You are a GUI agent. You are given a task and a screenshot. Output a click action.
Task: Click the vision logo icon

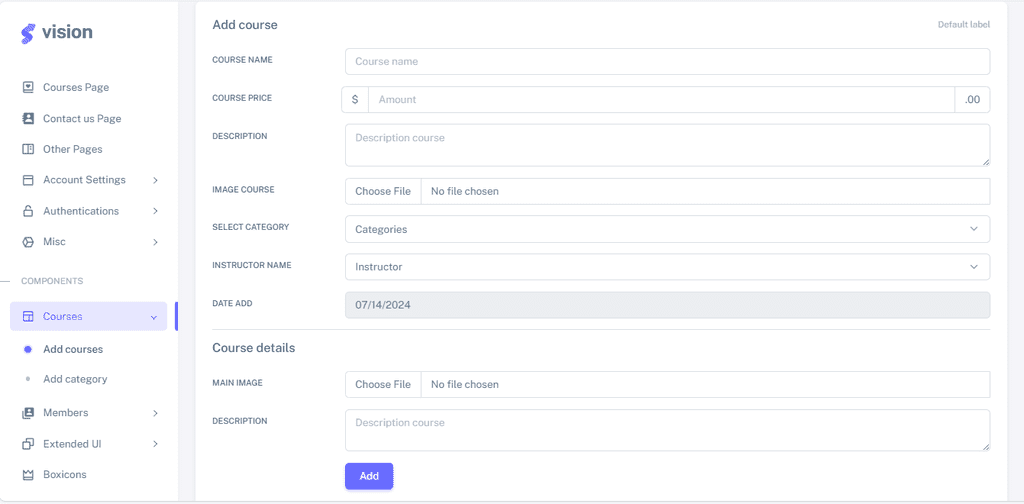point(27,33)
